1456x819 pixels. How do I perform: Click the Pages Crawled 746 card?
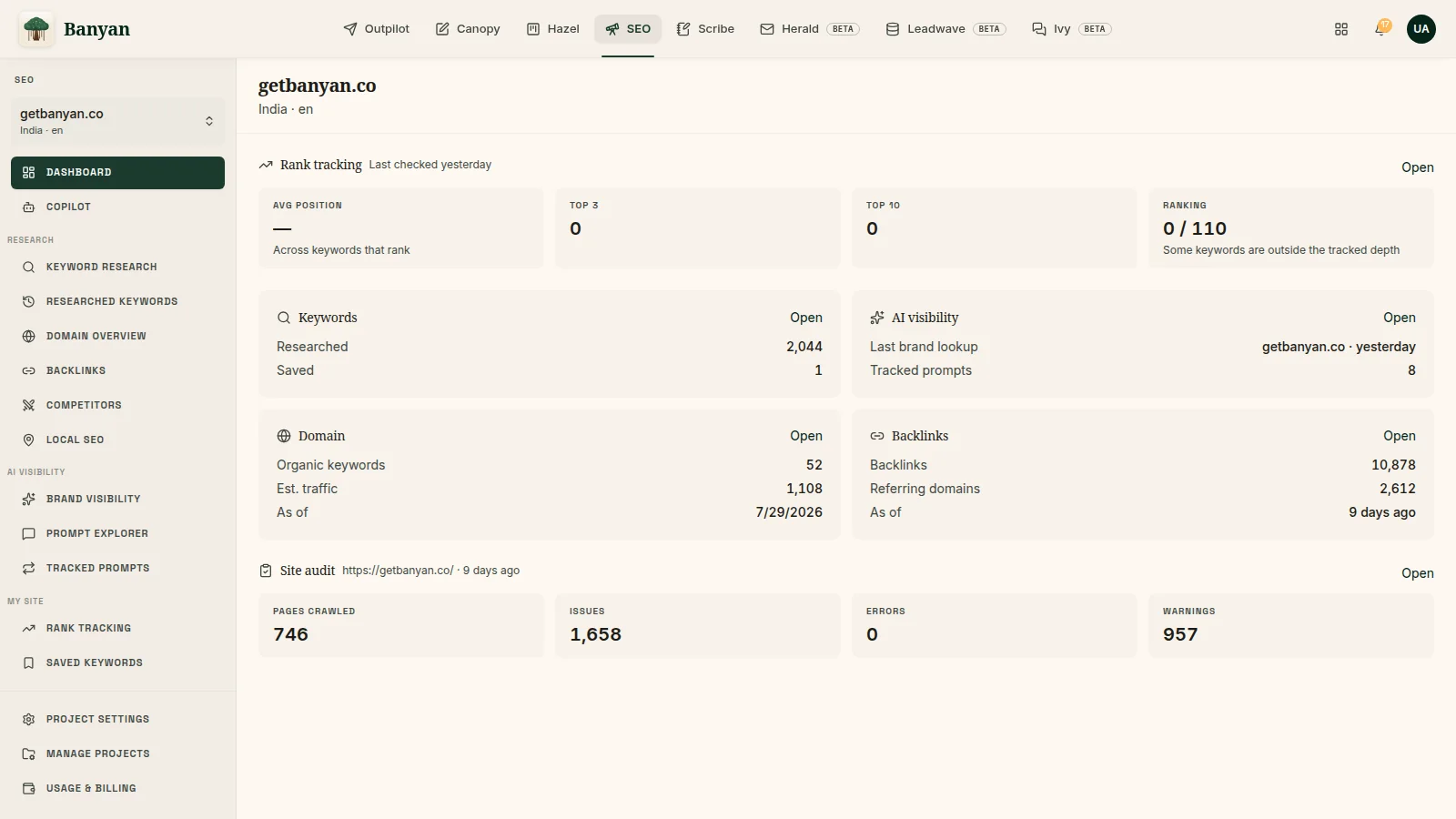[401, 626]
